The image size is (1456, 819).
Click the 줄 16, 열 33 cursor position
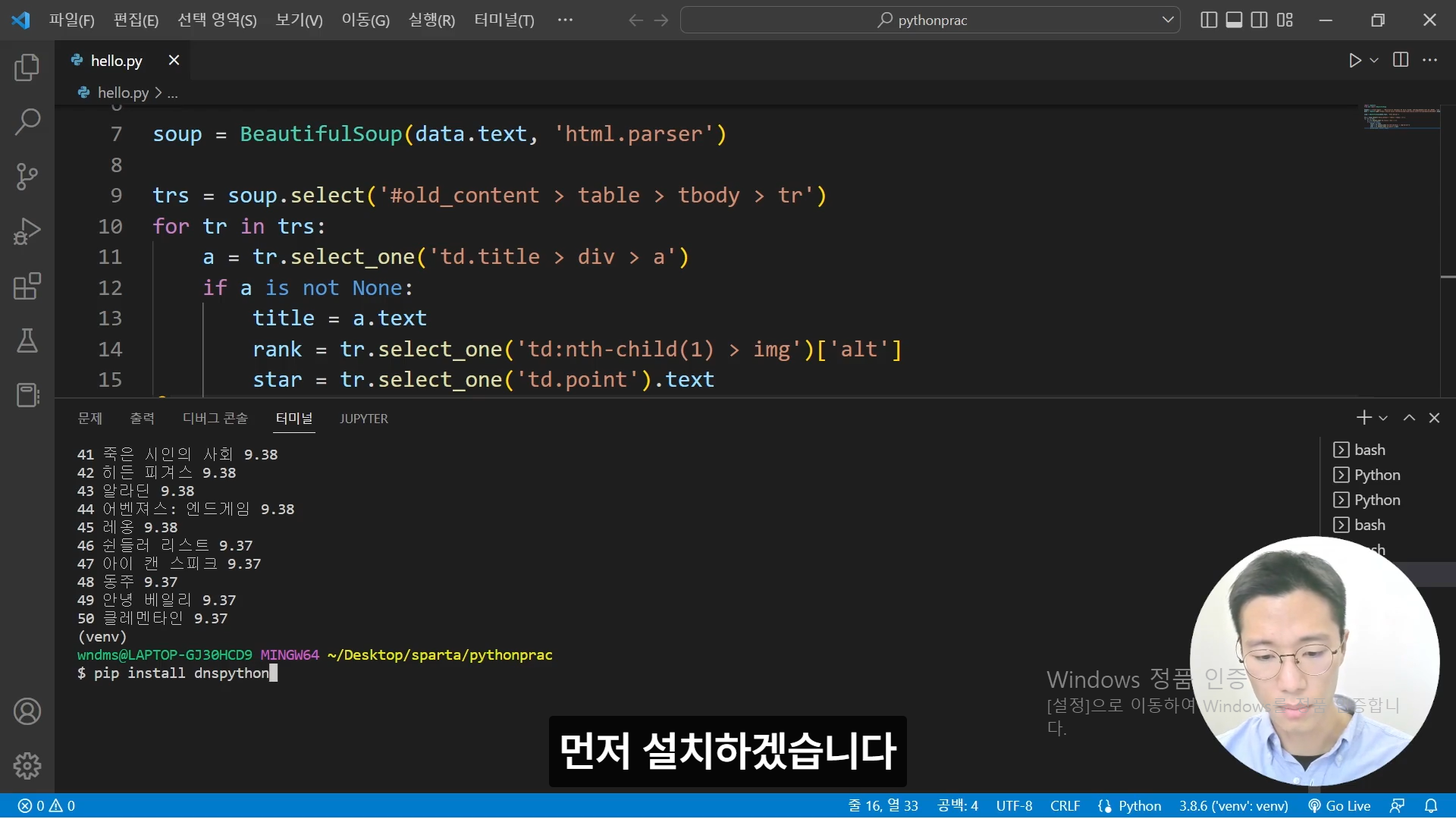coord(883,806)
